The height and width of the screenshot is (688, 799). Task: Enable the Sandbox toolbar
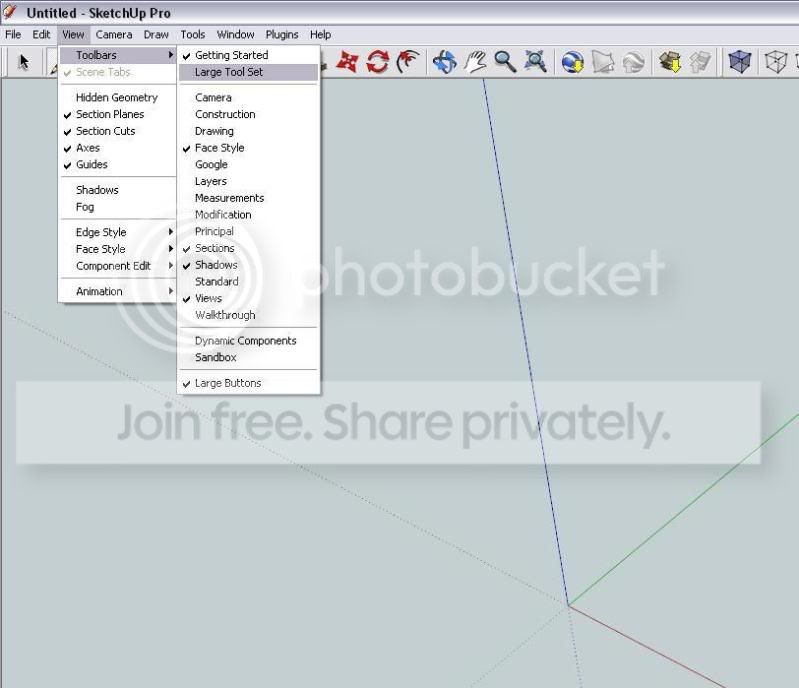pos(249,357)
